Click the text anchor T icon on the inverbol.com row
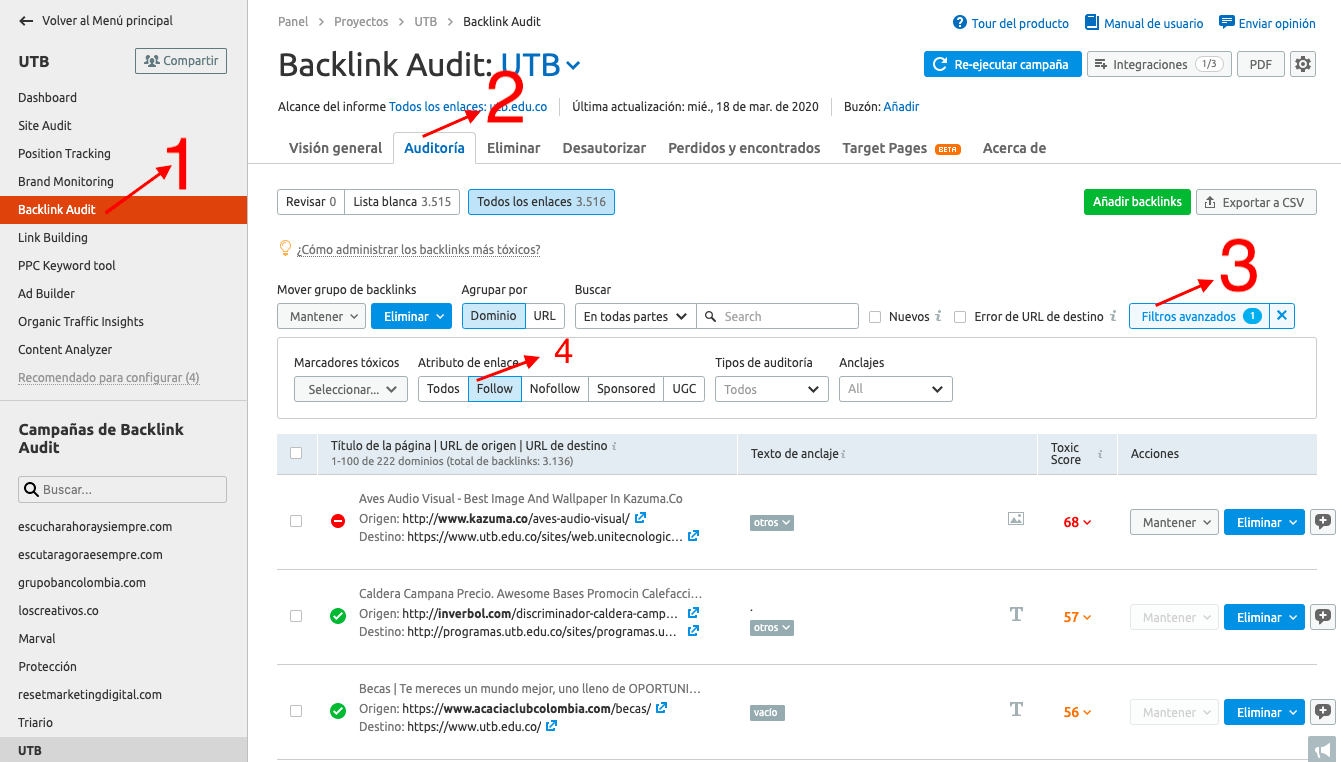The height and width of the screenshot is (762, 1341). (x=1016, y=614)
